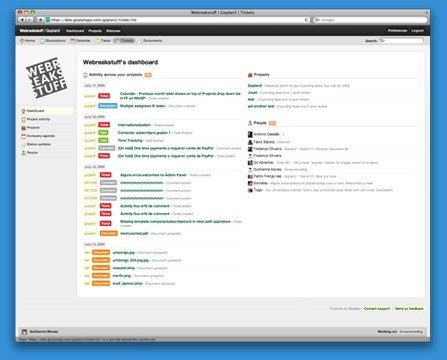Click the Tasks icon in the toolbar

[98, 41]
